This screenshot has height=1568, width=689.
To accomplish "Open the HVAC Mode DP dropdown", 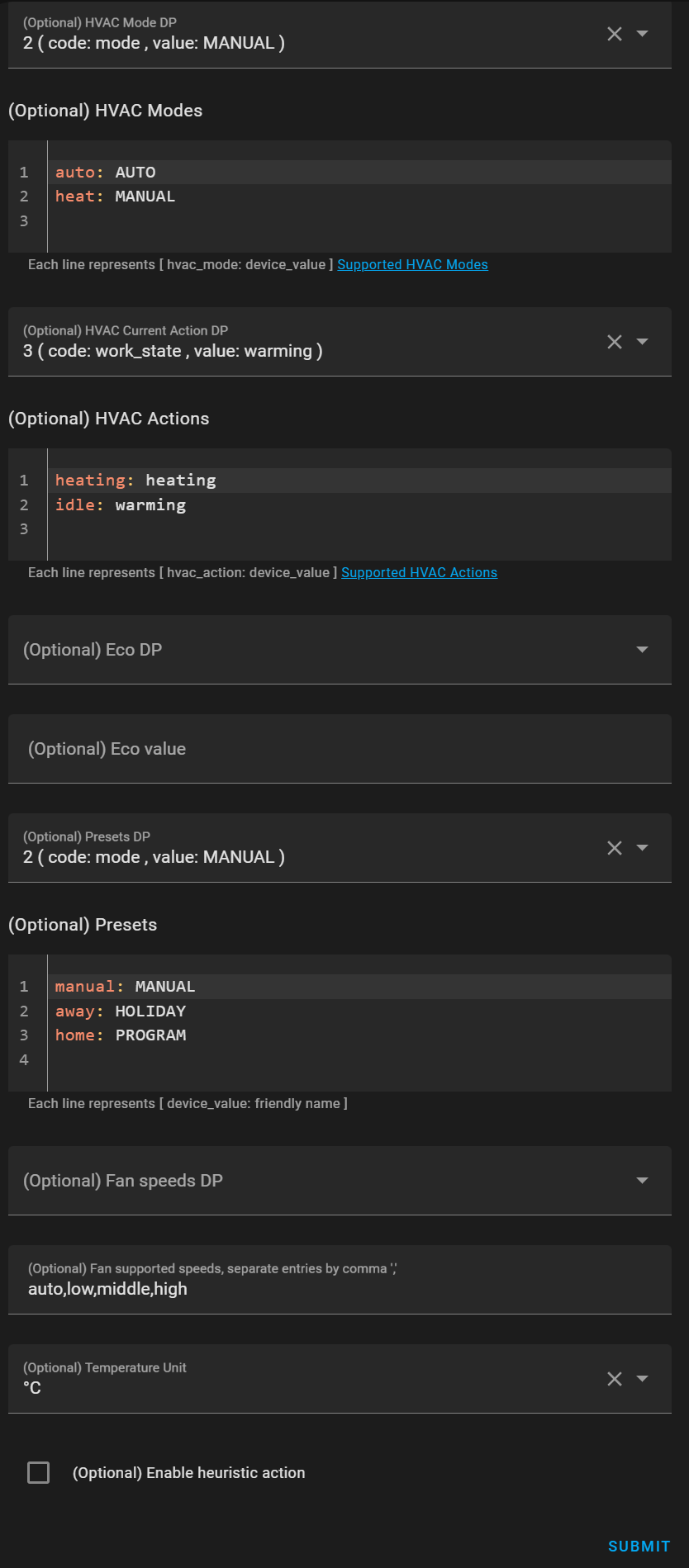I will tap(642, 34).
